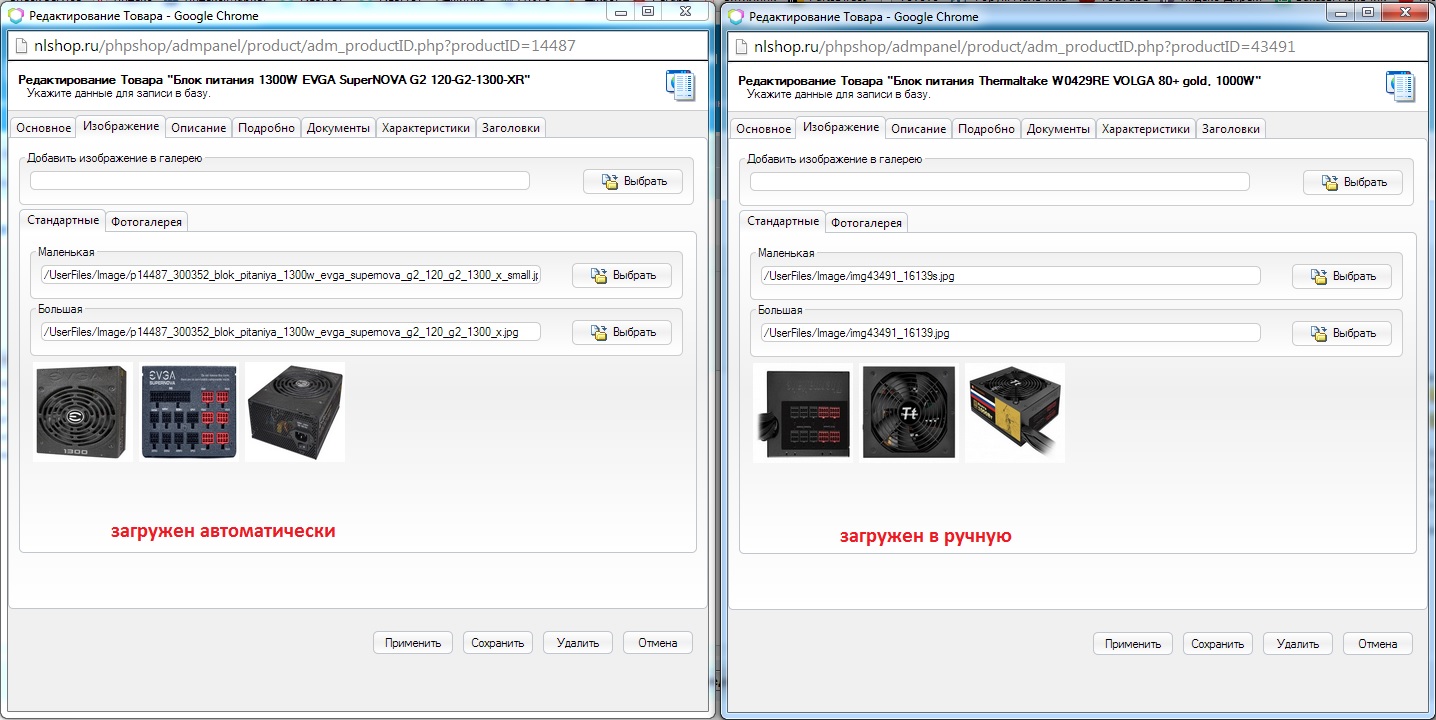Go to the Документы tab in the Thermaltake window
The width and height of the screenshot is (1436, 720).
coord(1058,129)
